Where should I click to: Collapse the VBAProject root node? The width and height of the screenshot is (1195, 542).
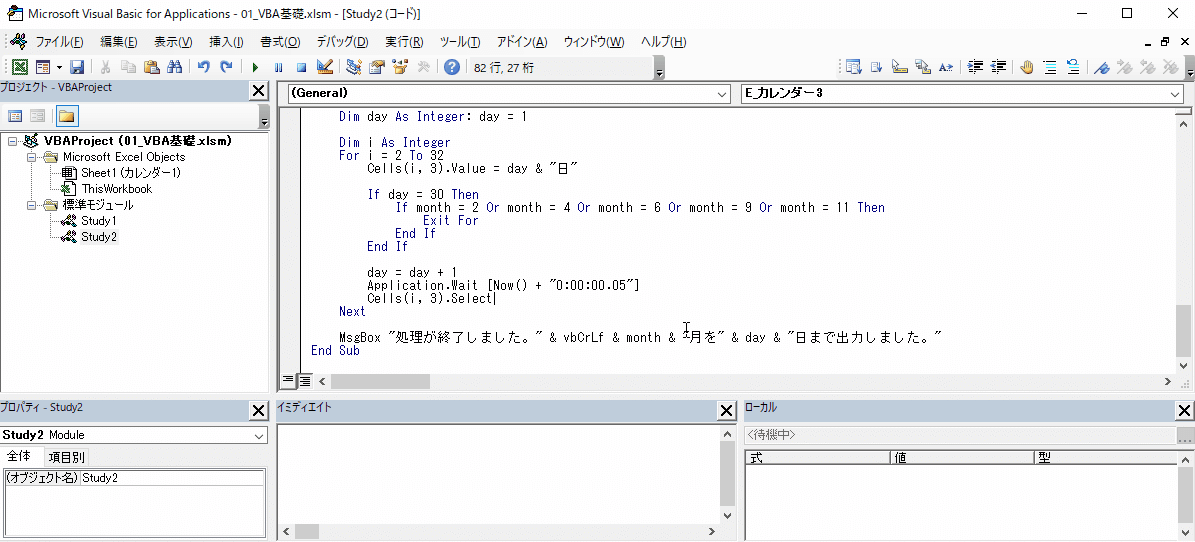[11, 141]
